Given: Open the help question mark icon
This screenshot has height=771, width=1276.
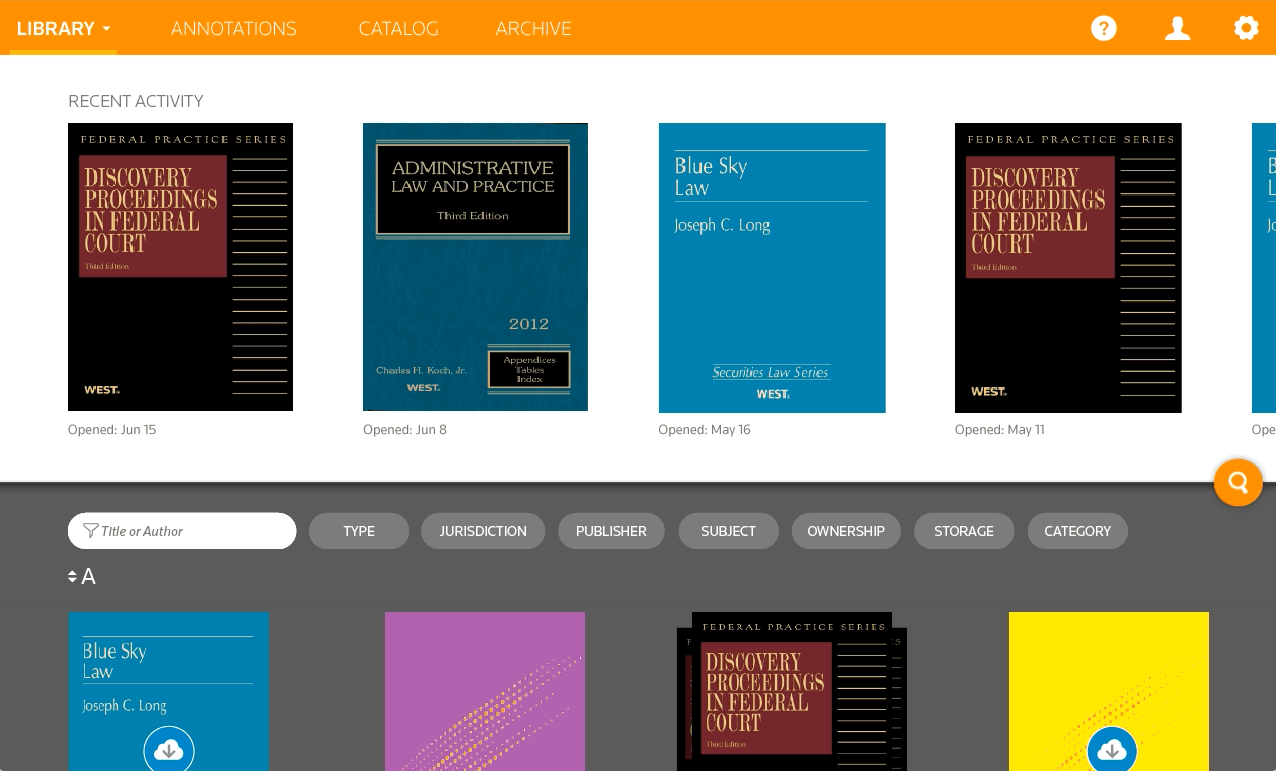Looking at the screenshot, I should click(x=1104, y=28).
